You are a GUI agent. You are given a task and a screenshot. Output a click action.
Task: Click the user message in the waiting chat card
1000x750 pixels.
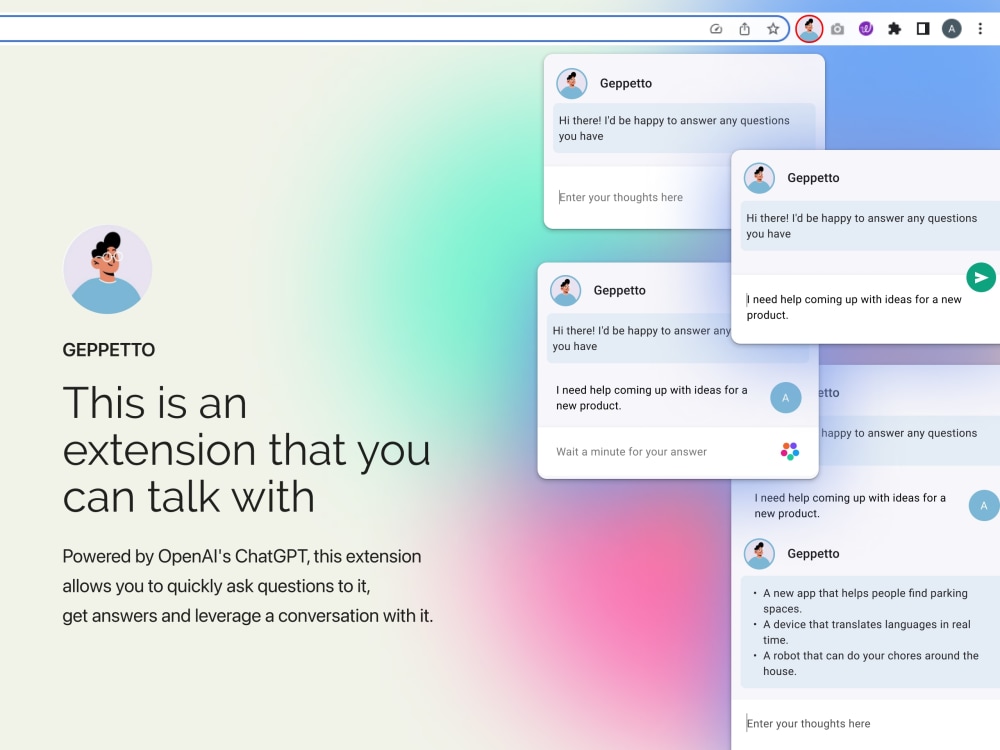651,397
